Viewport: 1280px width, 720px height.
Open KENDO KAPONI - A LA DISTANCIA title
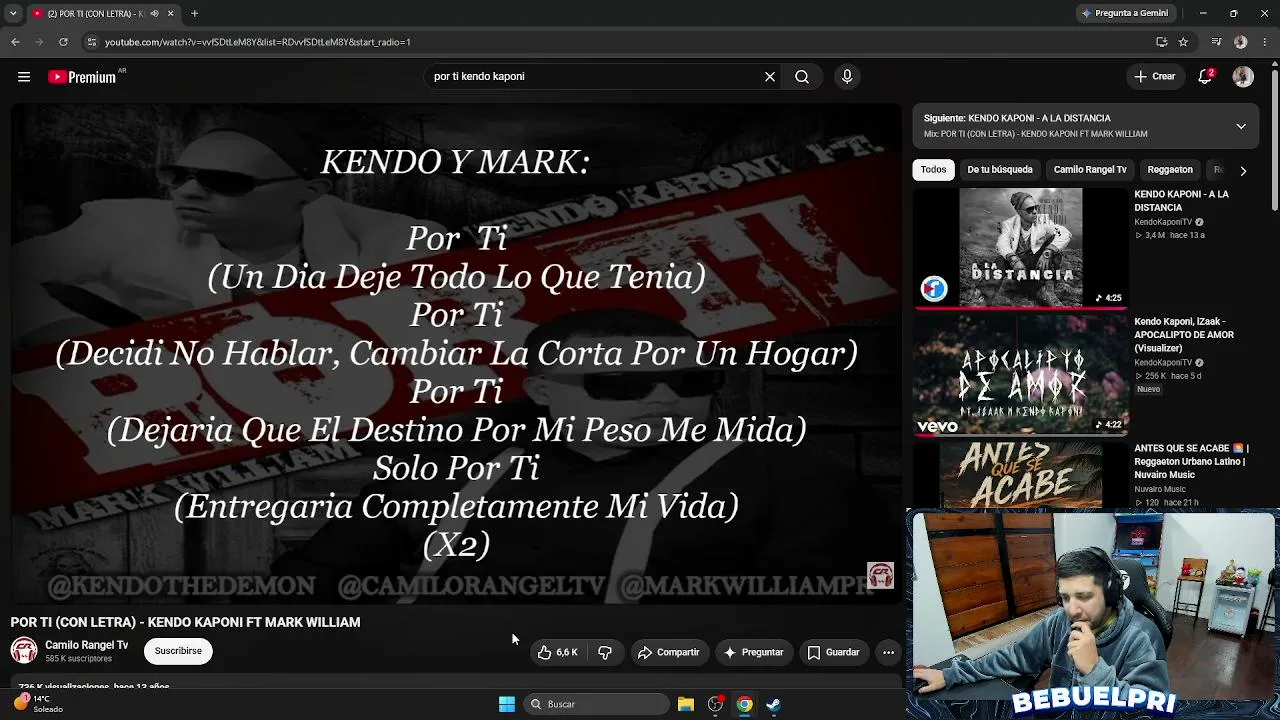[x=1181, y=201]
